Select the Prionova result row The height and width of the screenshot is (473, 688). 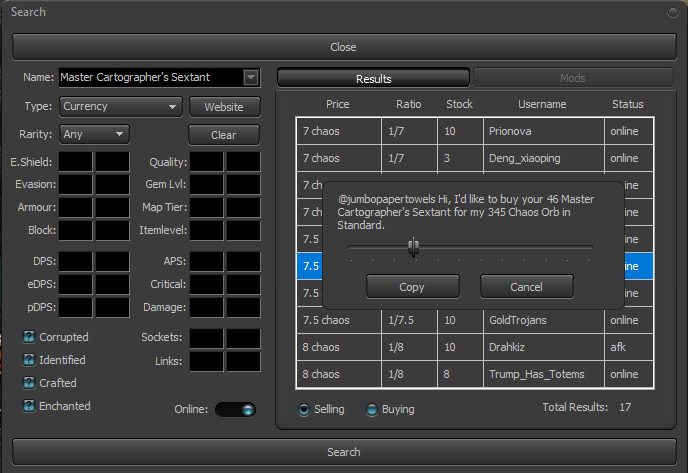tap(475, 131)
